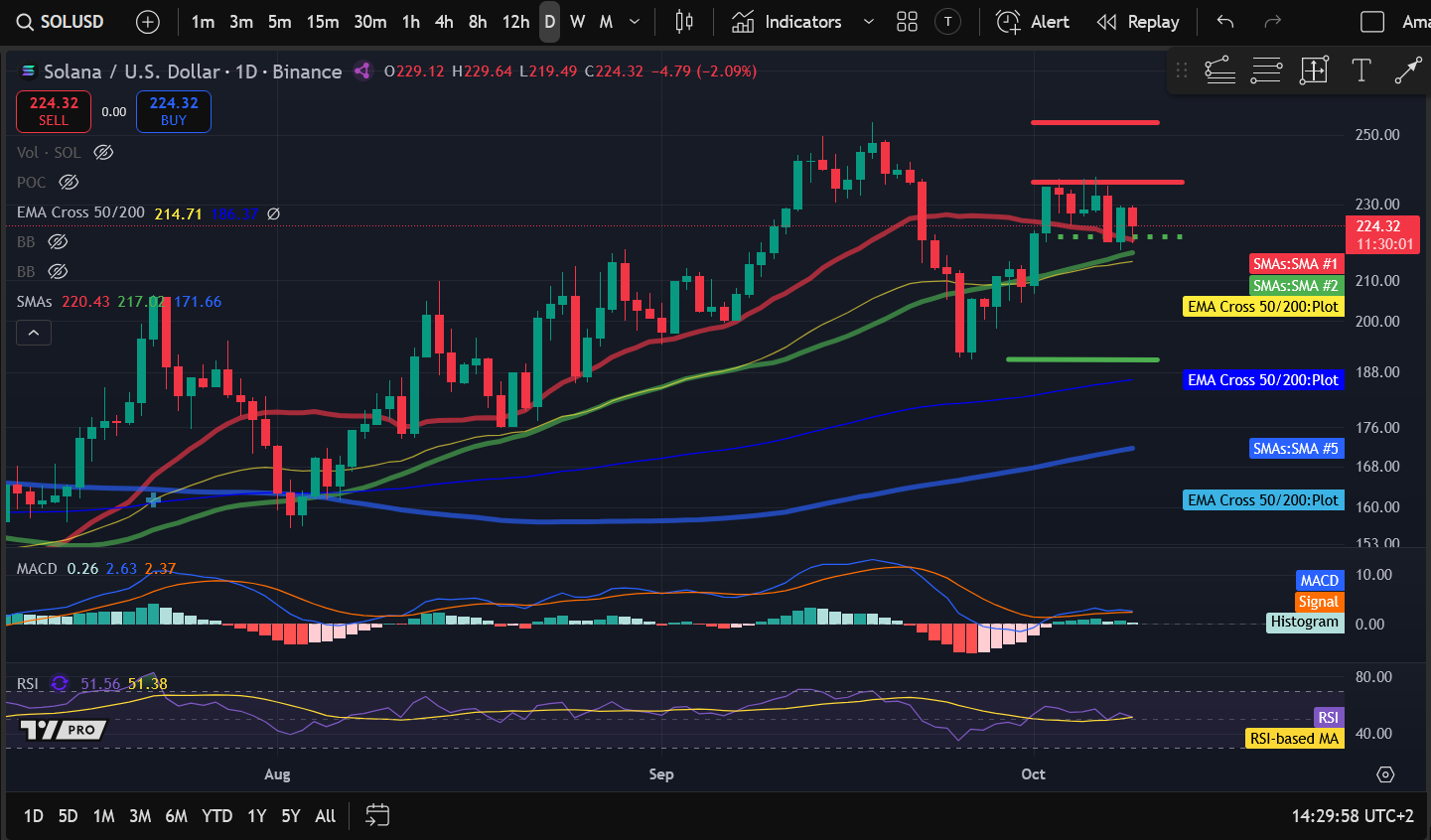Expand the timeframe interval dropdown chevron
This screenshot has height=840, width=1431.
click(x=635, y=22)
